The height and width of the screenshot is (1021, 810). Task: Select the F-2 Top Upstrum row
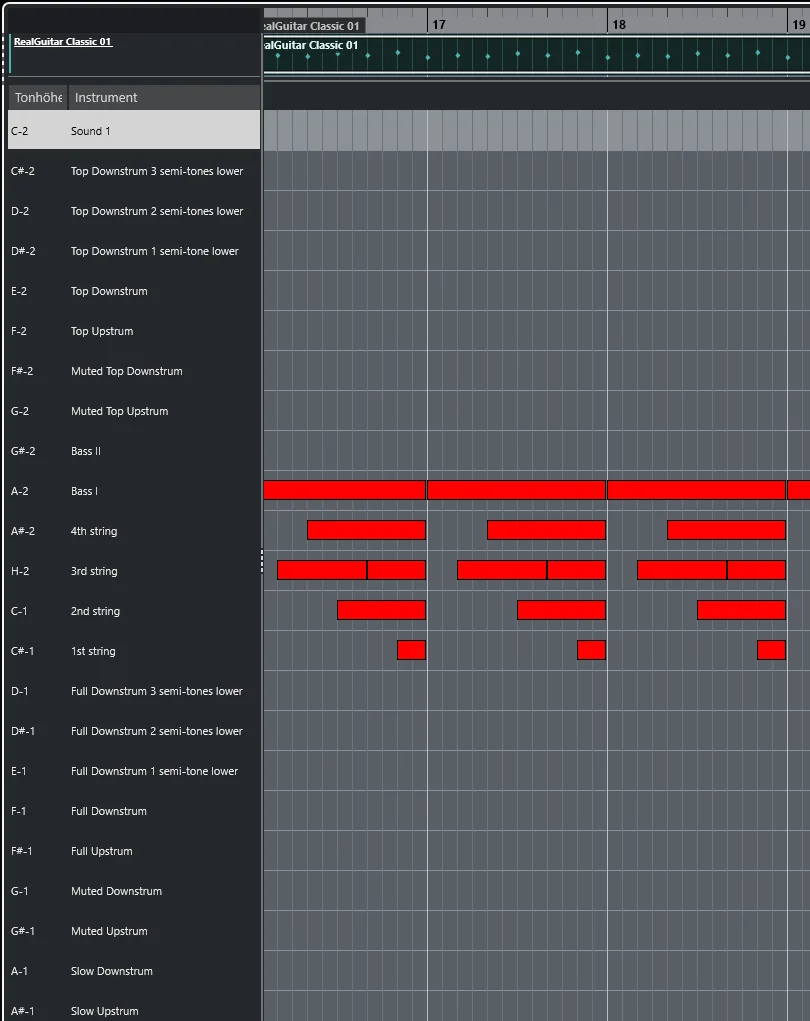click(134, 331)
